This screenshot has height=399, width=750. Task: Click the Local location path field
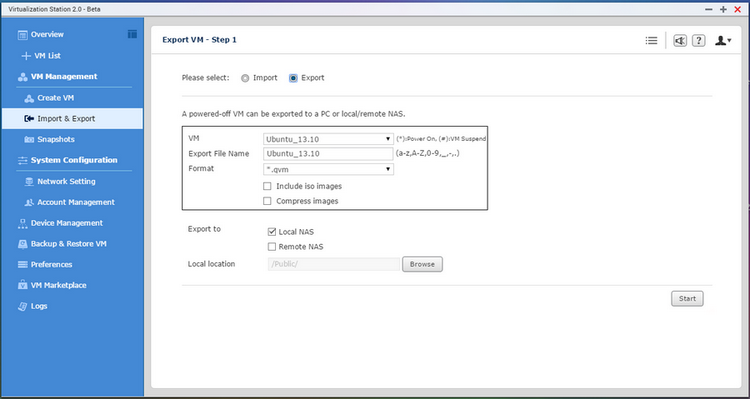pos(334,264)
